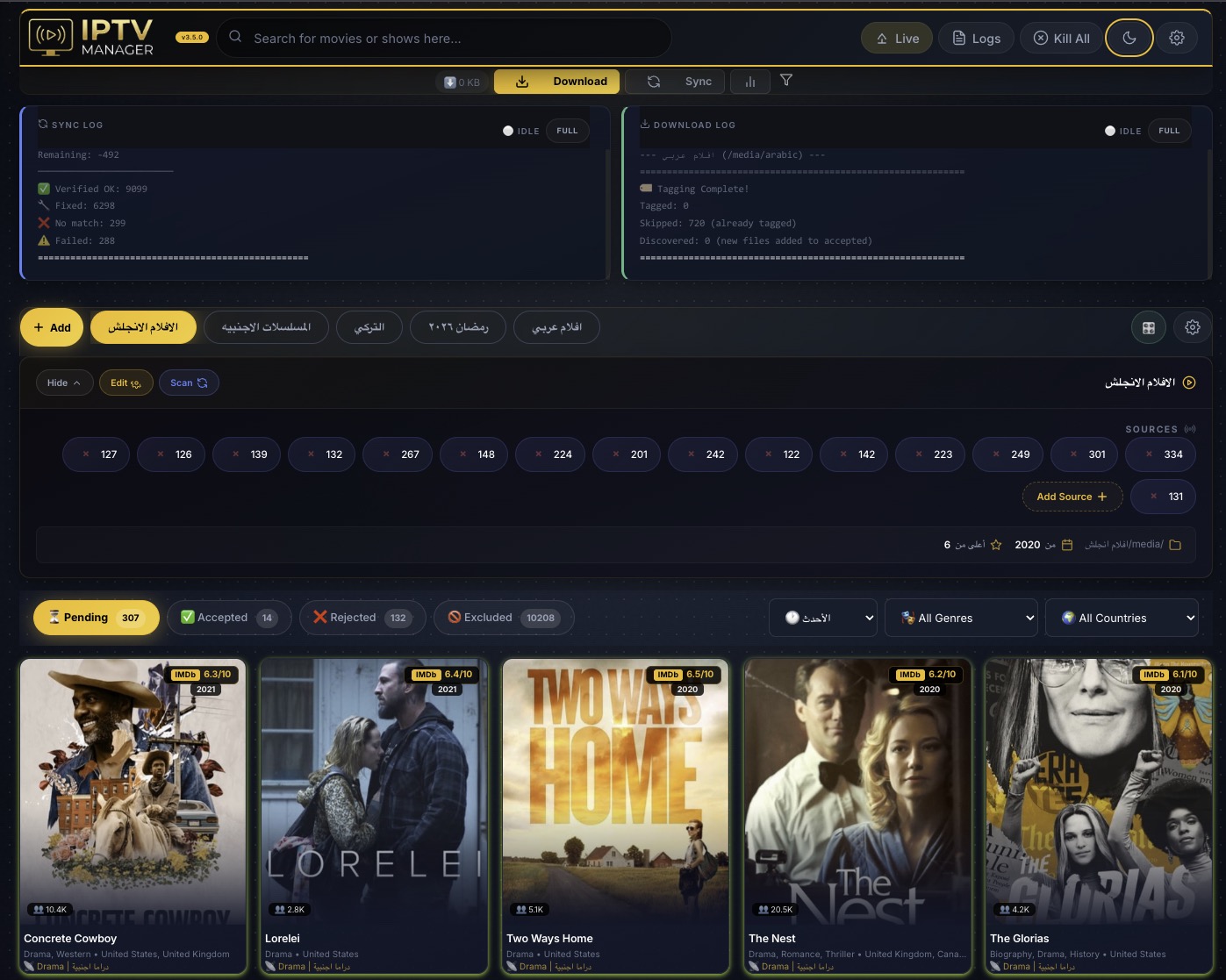Click the Sync Log refresh icon
This screenshot has height=980, width=1226.
click(x=43, y=124)
